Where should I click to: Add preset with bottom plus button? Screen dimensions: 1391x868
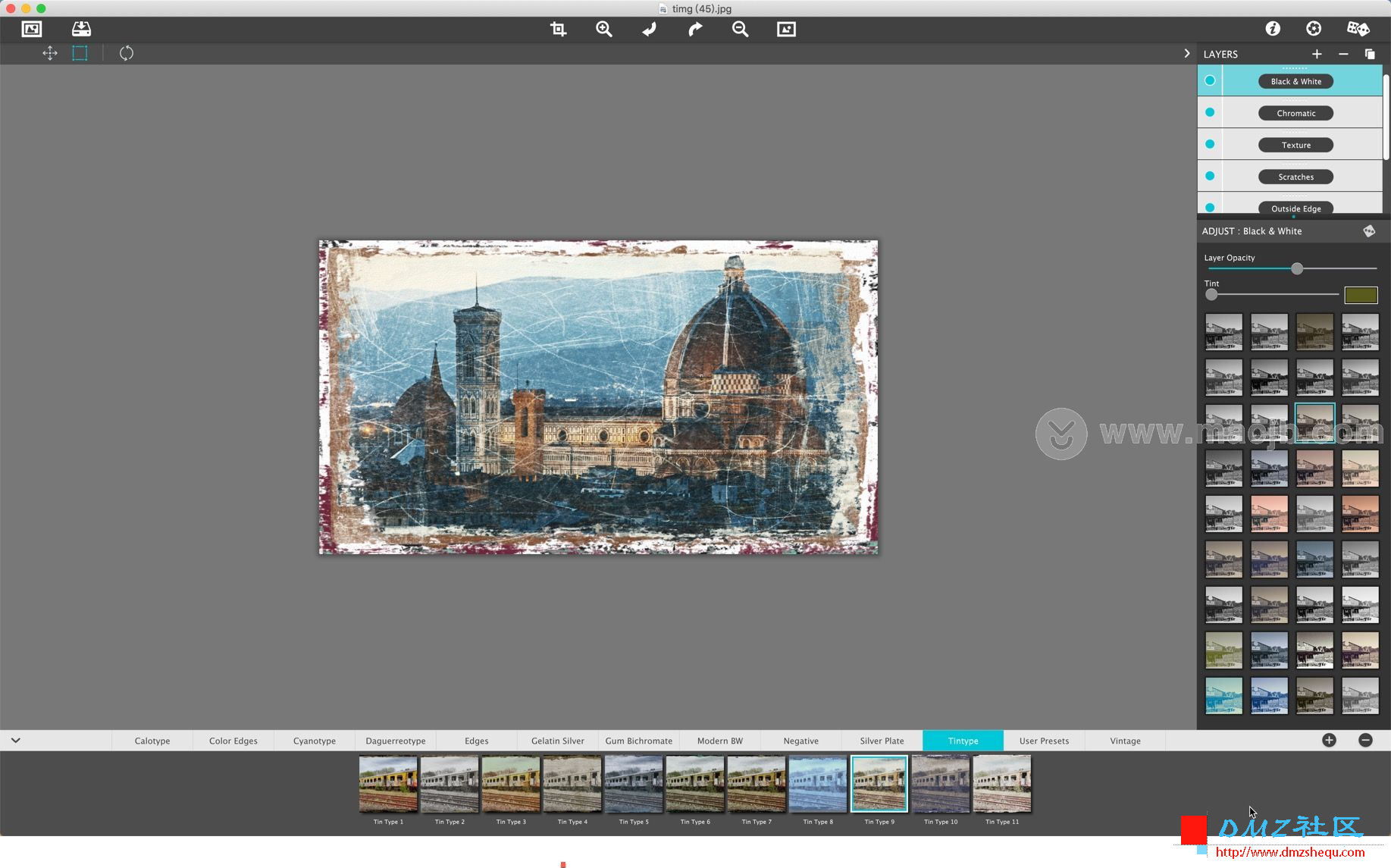pos(1329,741)
